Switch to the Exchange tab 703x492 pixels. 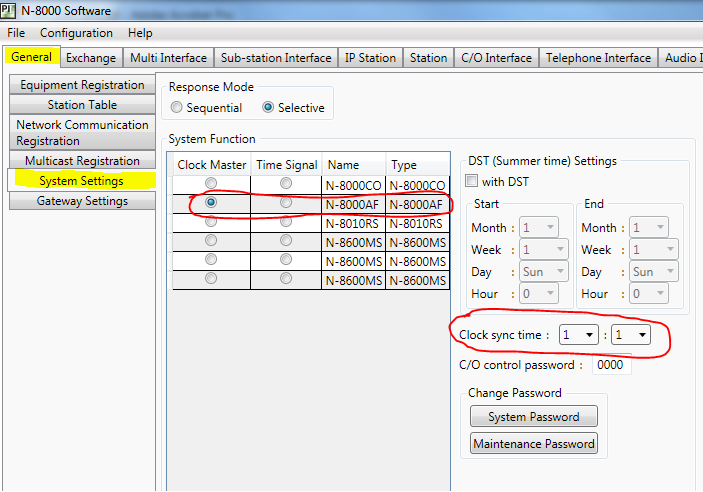pos(91,58)
